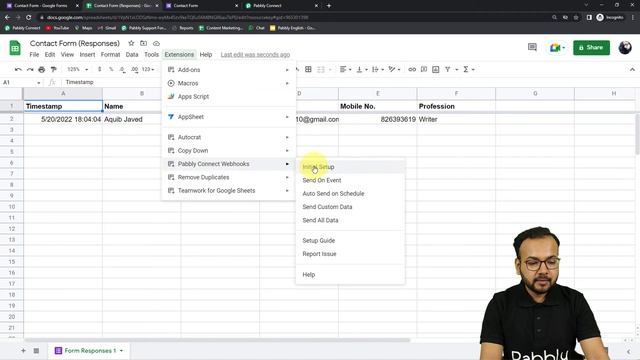Click the green Share button
Image resolution: width=640 pixels, height=360 pixels.
pyautogui.click(x=591, y=48)
